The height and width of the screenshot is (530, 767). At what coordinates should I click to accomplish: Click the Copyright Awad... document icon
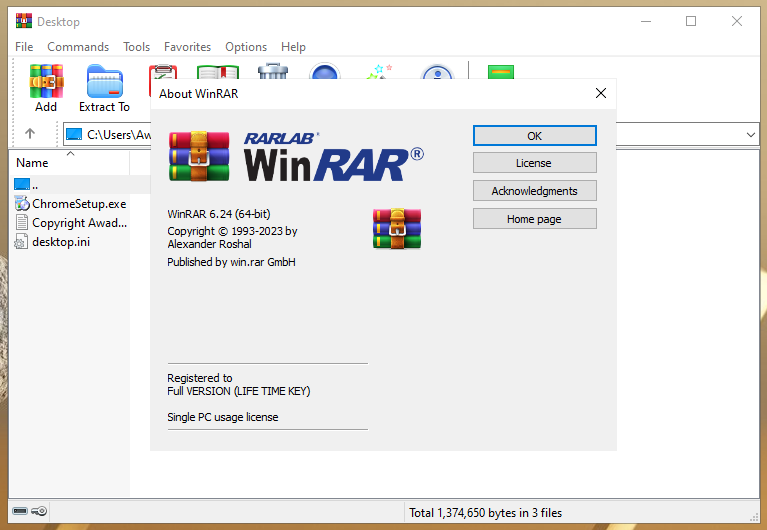22,222
